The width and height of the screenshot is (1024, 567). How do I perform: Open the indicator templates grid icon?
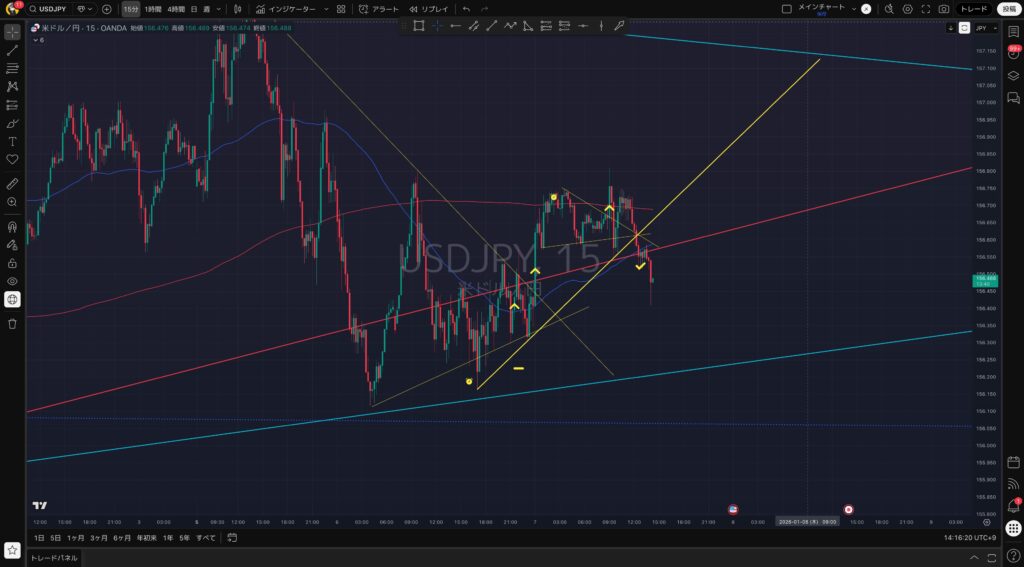click(341, 9)
